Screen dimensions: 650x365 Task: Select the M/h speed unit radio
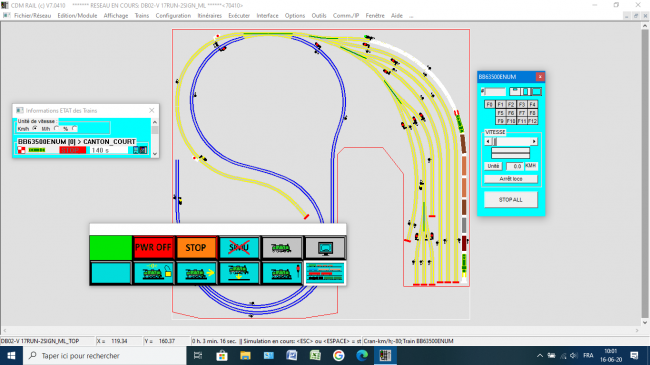[x=56, y=128]
